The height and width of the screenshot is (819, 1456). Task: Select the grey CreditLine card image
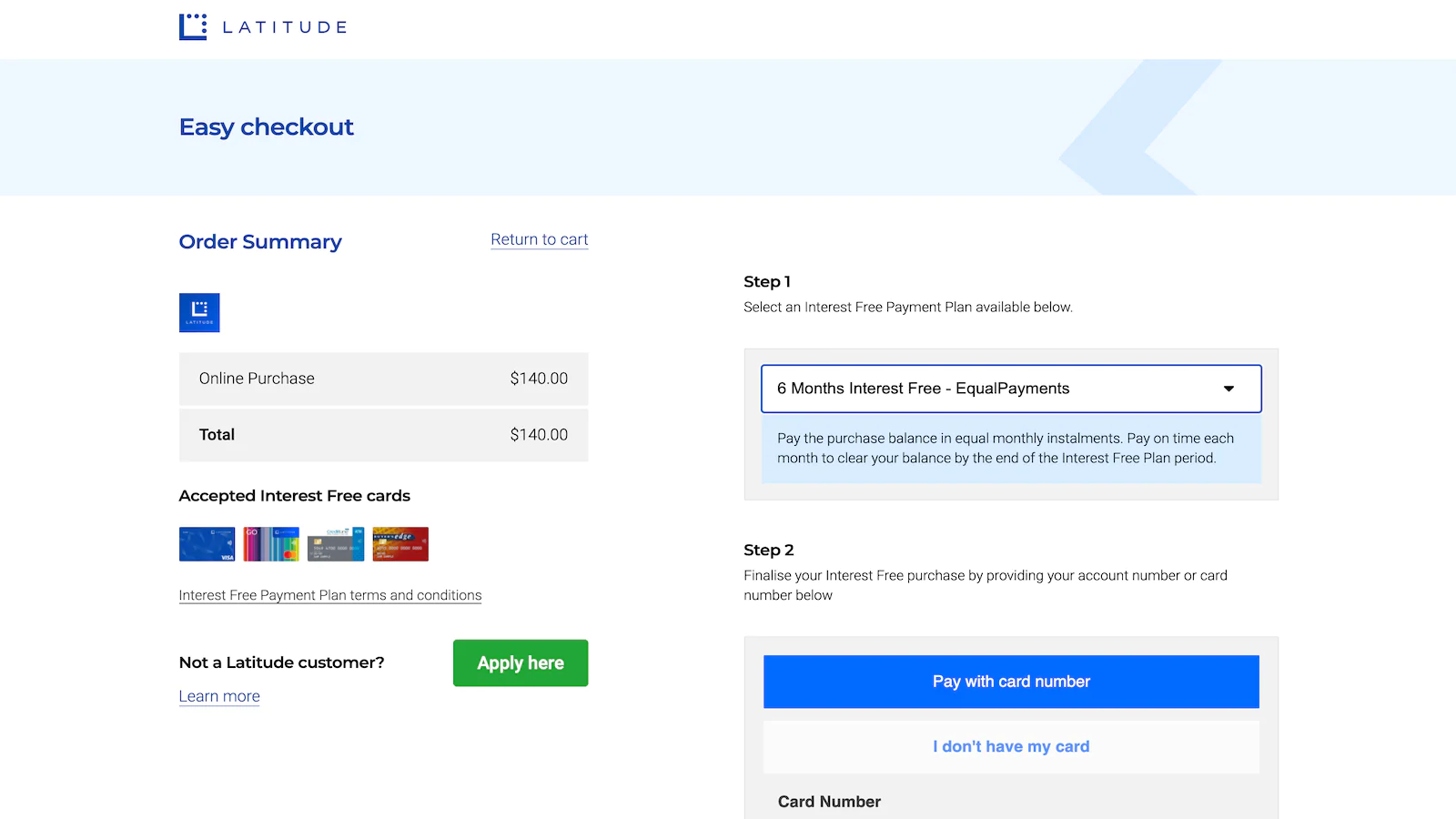336,544
